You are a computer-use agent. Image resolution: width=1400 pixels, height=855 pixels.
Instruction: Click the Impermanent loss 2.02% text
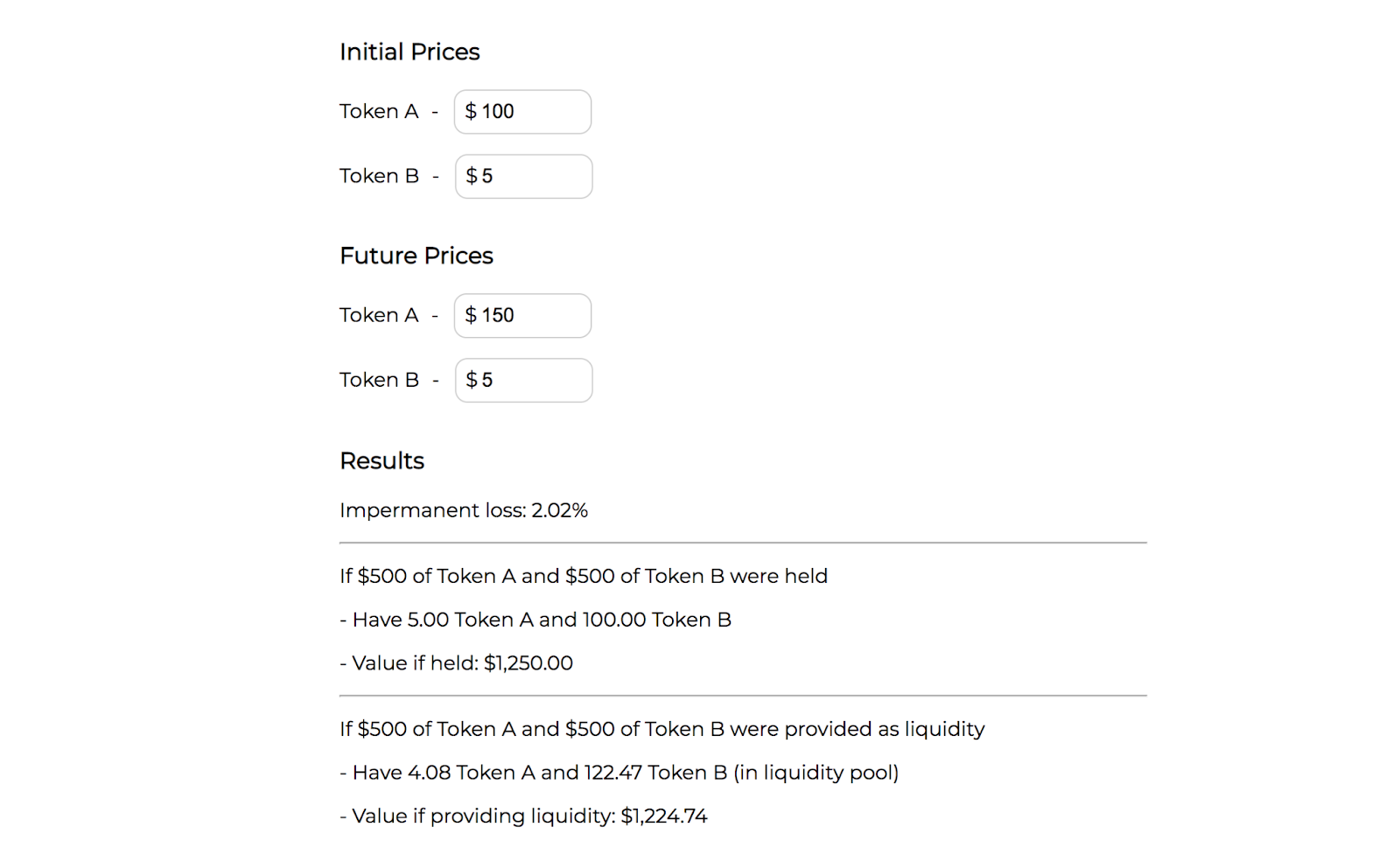tap(464, 511)
